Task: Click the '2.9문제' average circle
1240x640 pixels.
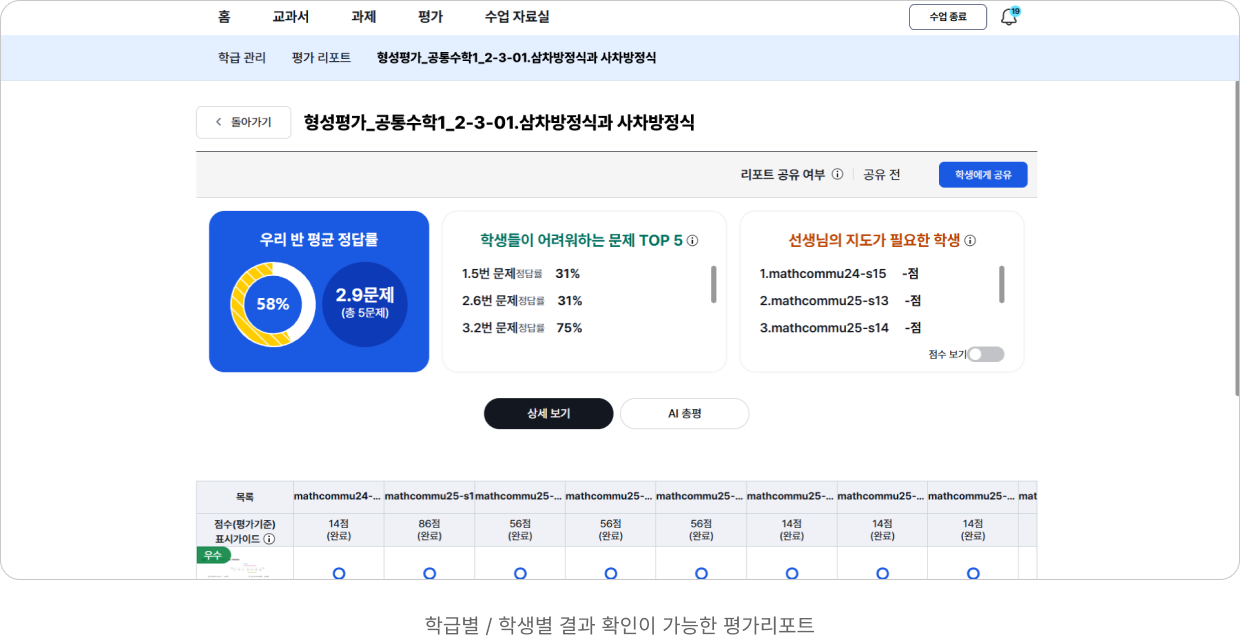Action: [365, 304]
